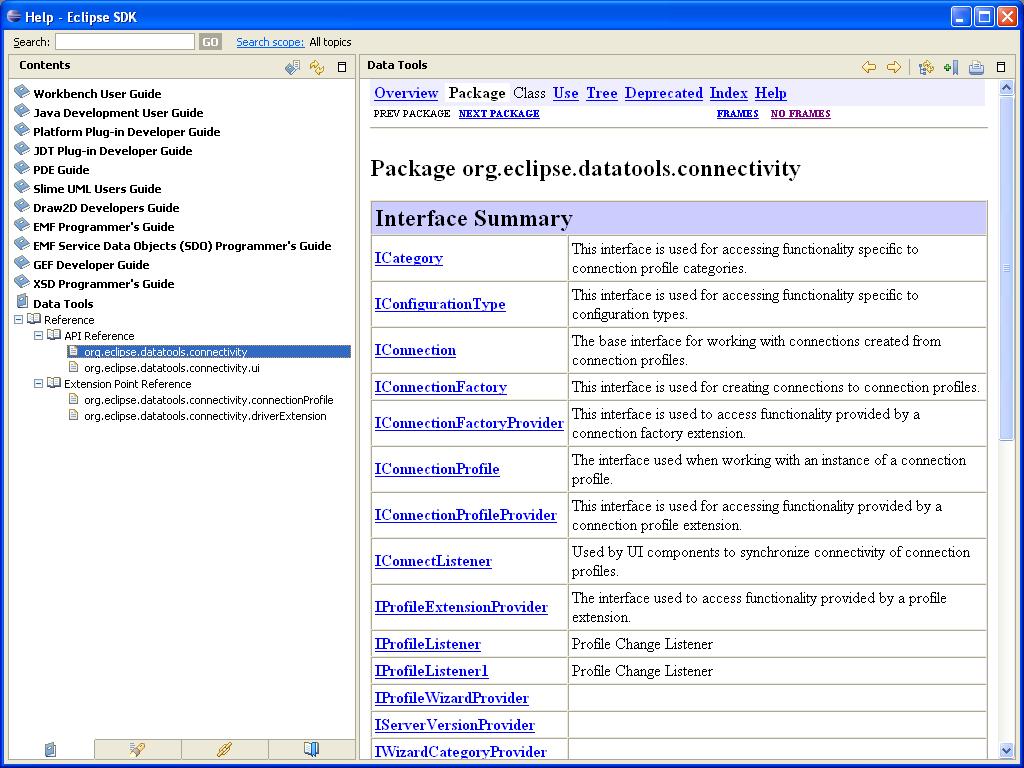Click Show in Table of Contents icon

click(x=926, y=67)
